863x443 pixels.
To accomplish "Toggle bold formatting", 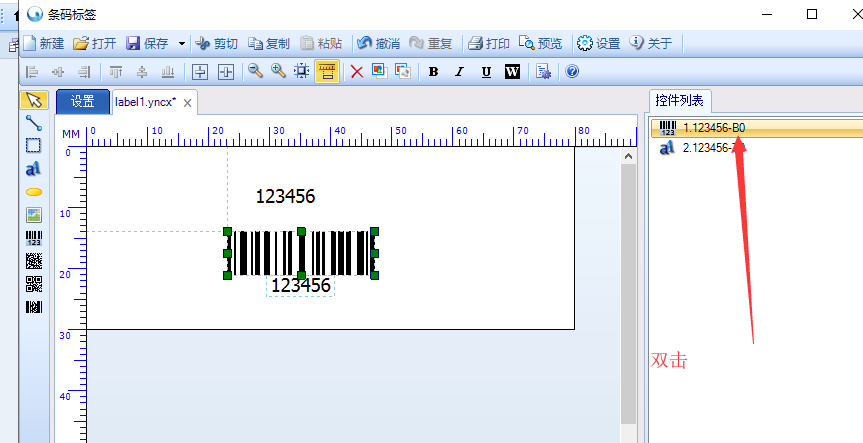I will pos(433,71).
